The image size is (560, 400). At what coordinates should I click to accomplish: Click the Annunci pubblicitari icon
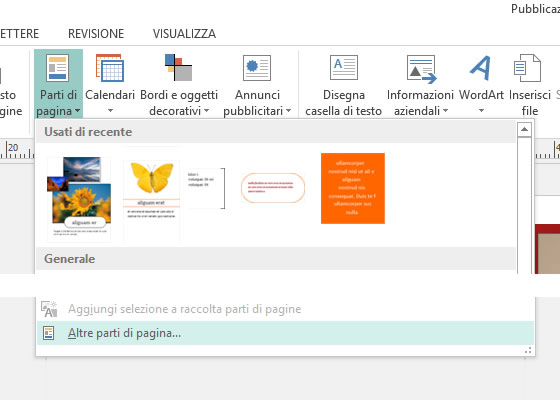(x=257, y=68)
